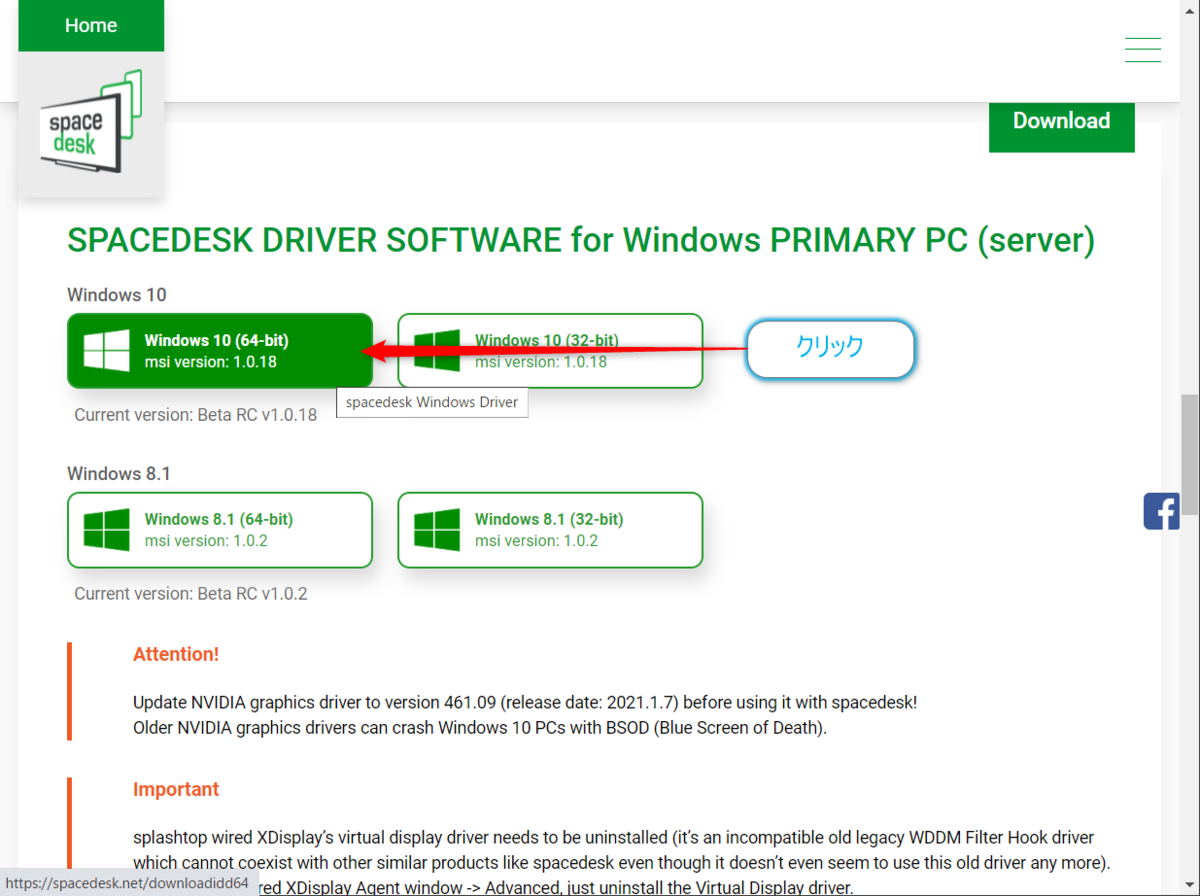Click 'Current version: Beta RC v1.0.2' text
This screenshot has height=896, width=1200.
coord(191,594)
